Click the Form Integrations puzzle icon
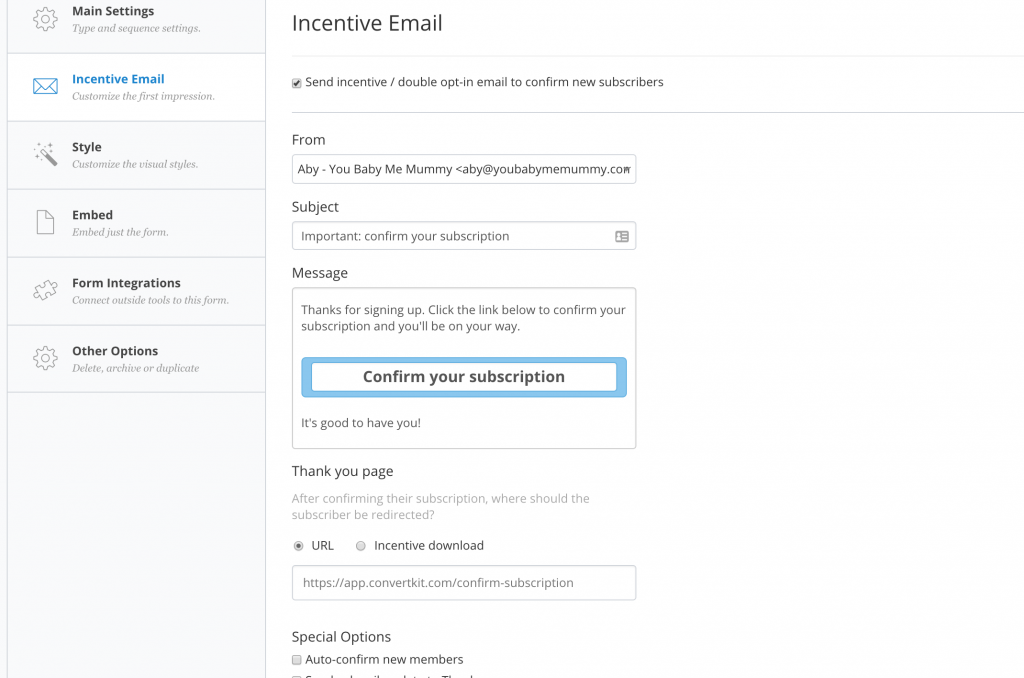Screen dimensions: 1024x678 [x=45, y=290]
